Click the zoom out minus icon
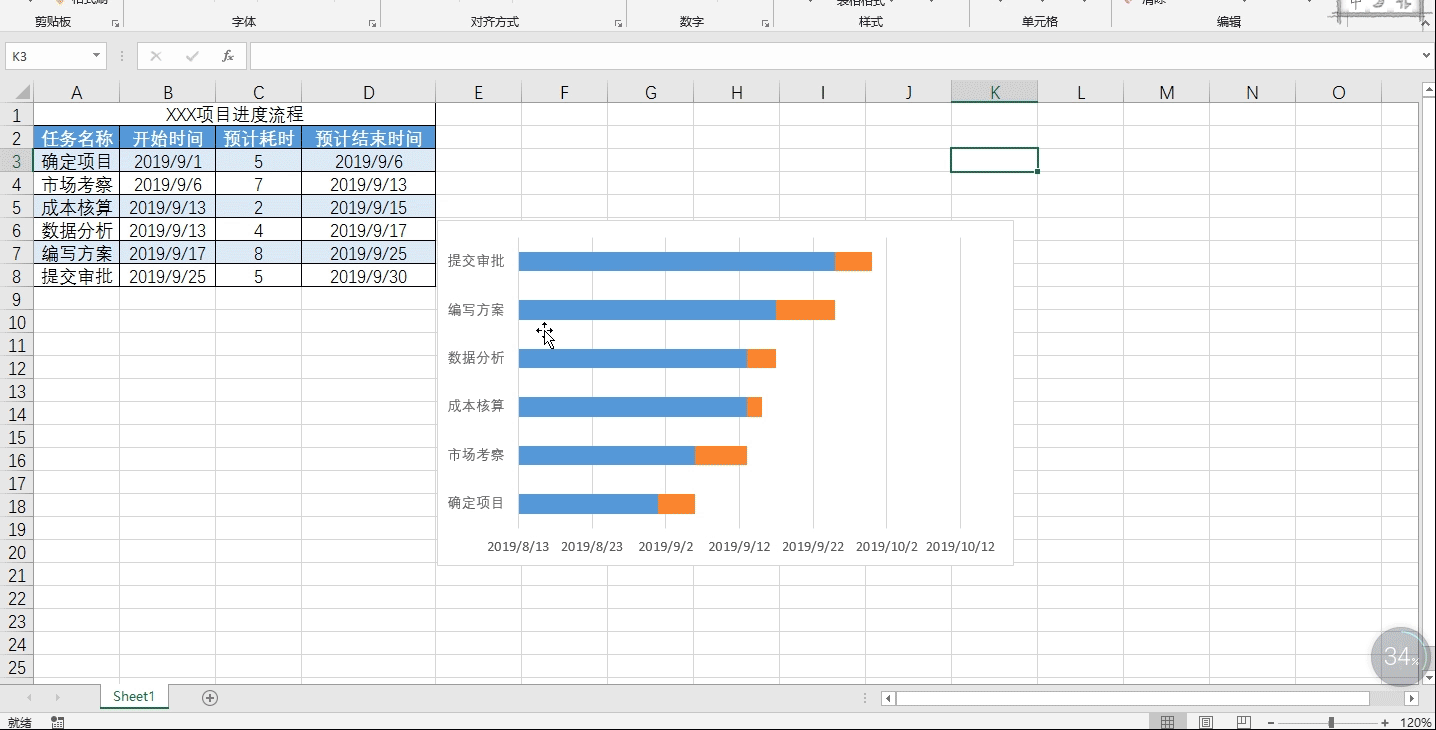This screenshot has height=730, width=1436. tap(1271, 722)
